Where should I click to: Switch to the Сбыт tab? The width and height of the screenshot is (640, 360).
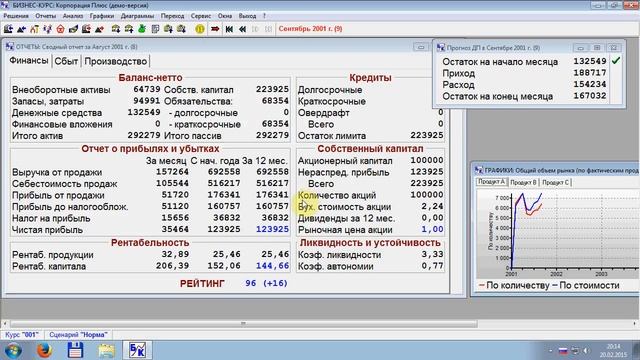click(66, 61)
